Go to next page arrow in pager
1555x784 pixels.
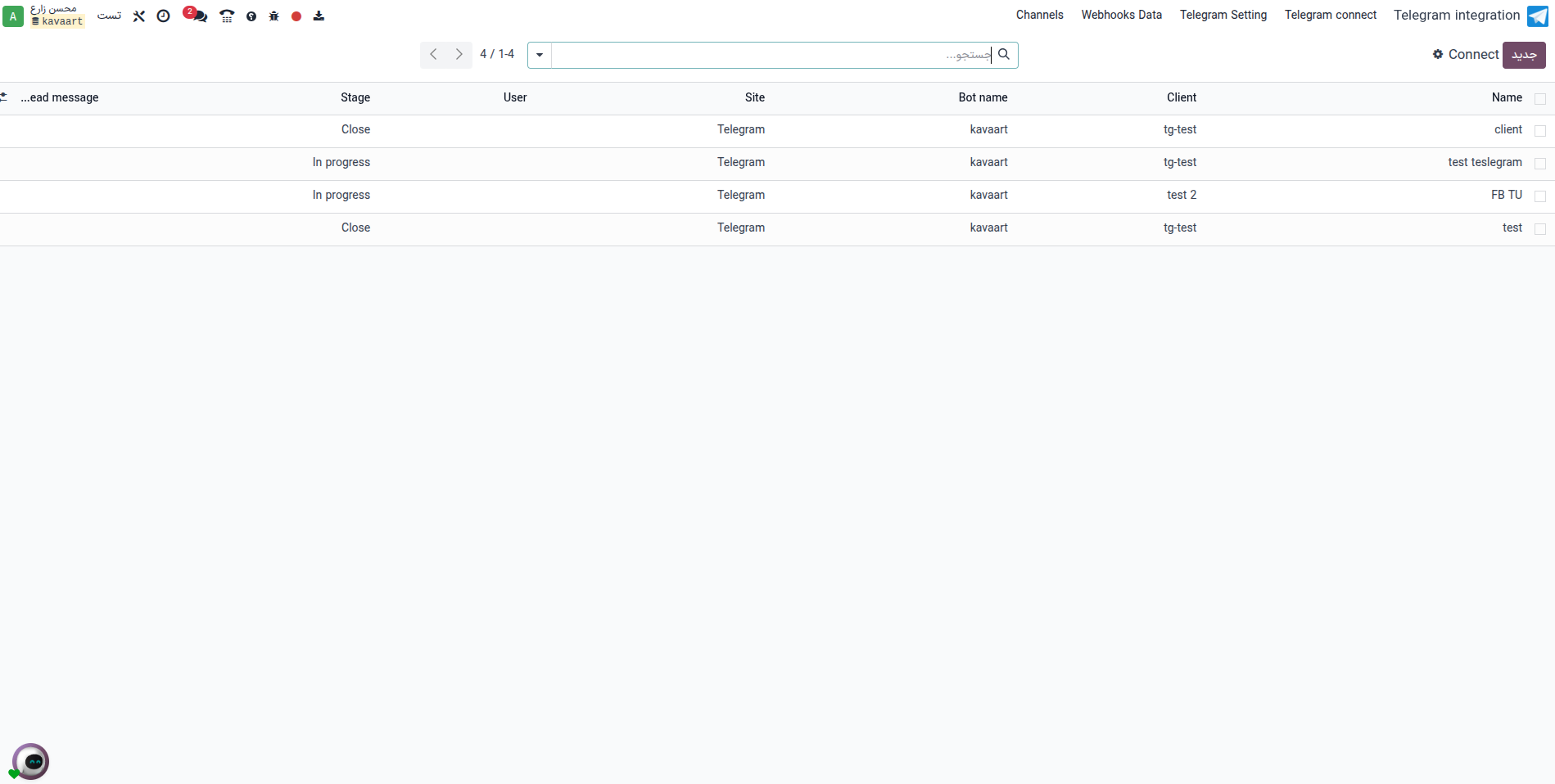coord(459,55)
